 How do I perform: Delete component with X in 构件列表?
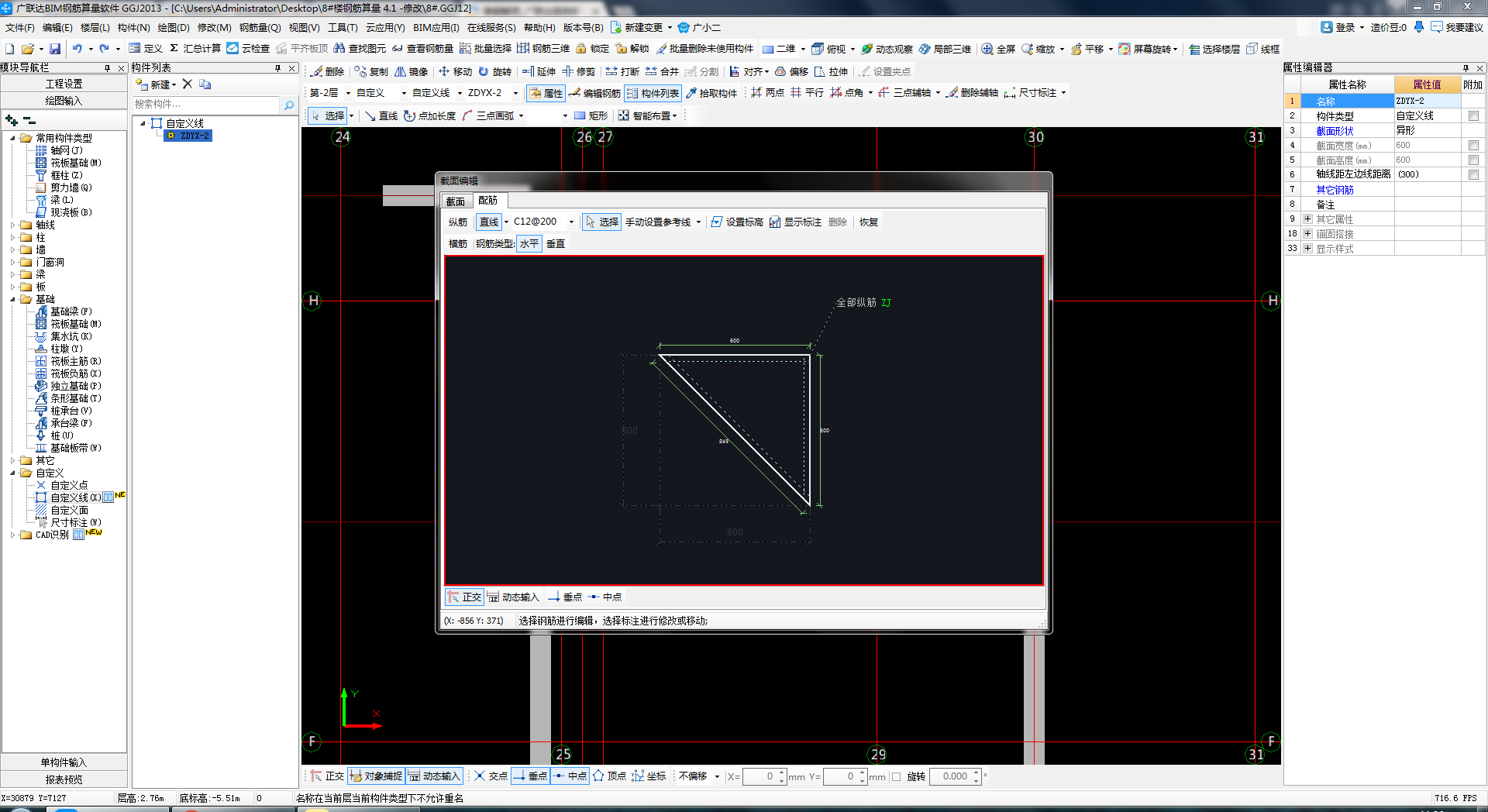[x=187, y=84]
